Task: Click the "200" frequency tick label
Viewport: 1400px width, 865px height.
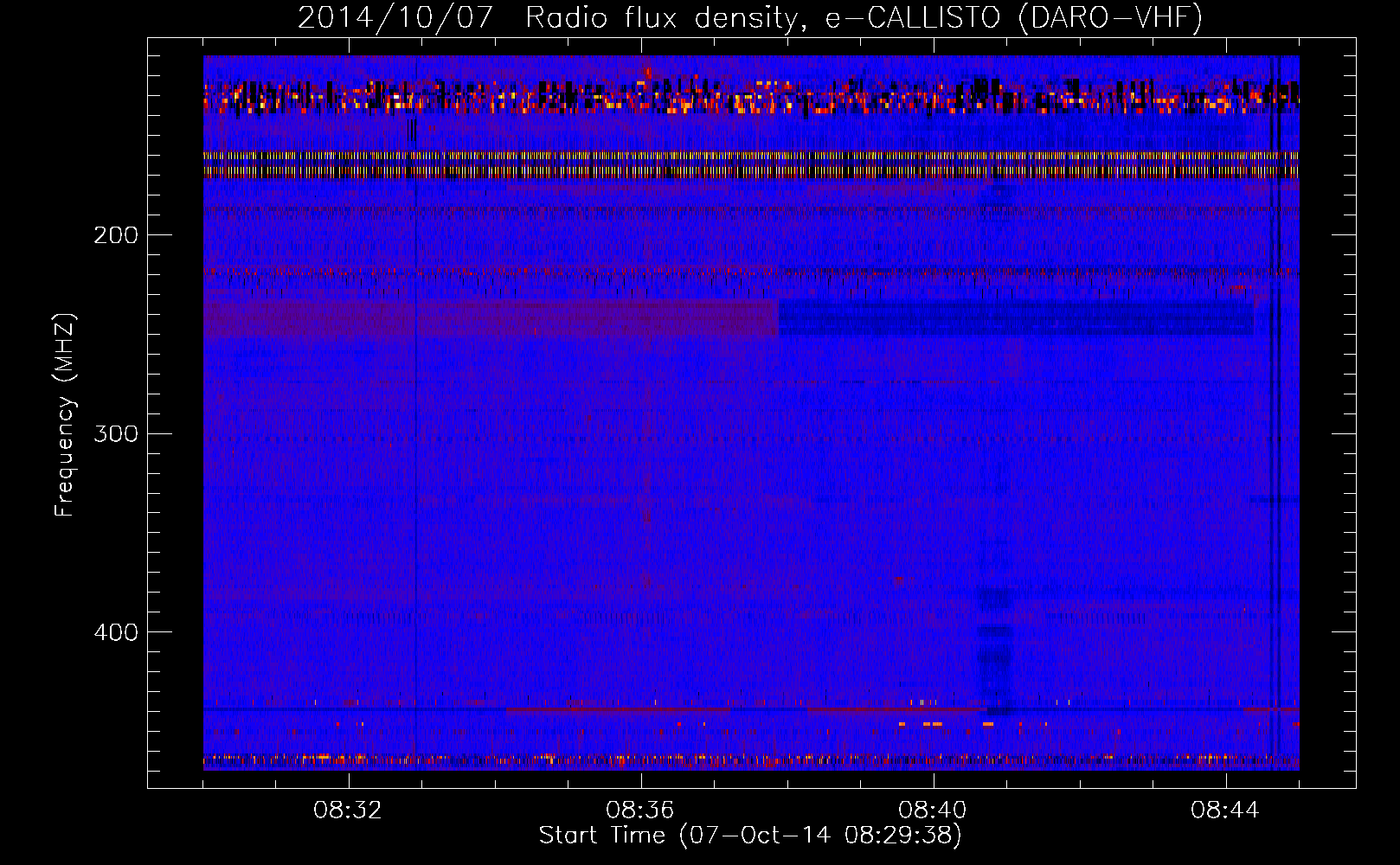Action: [x=116, y=235]
